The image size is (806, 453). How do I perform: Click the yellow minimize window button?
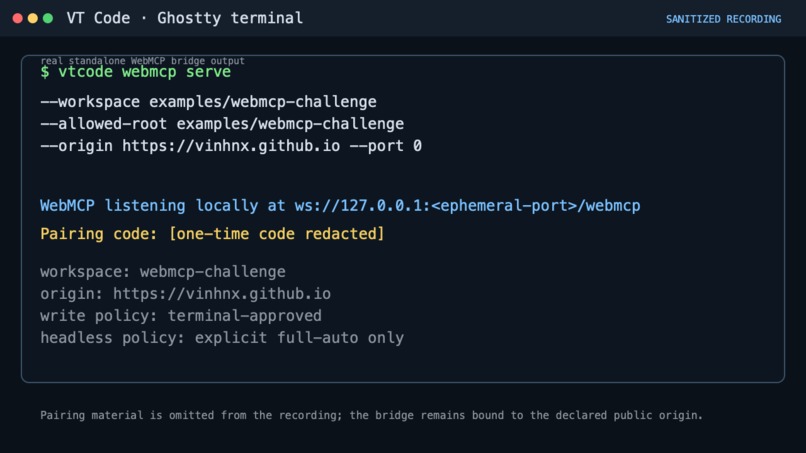click(32, 19)
